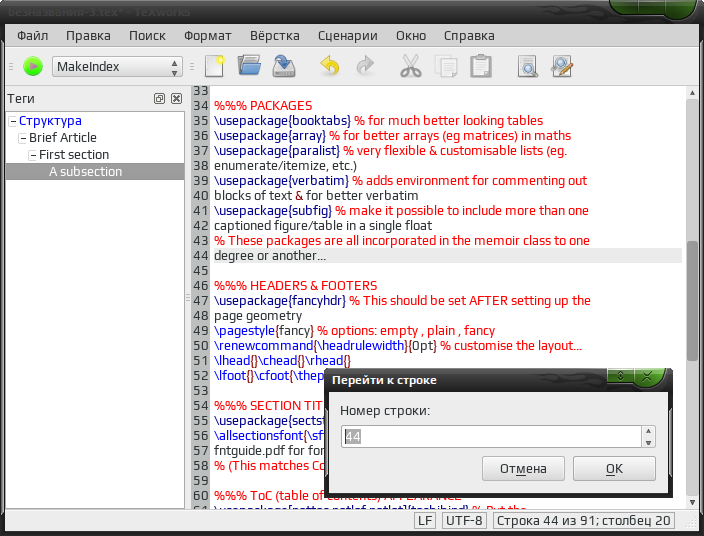704x536 pixels.
Task: Open the Вёрстка menu
Action: [x=275, y=35]
